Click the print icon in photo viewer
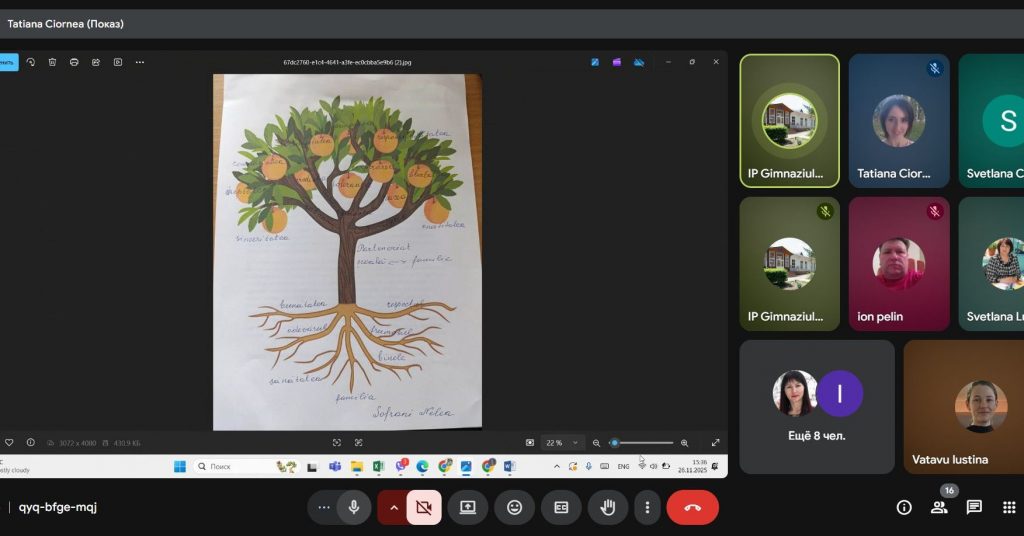 tap(74, 62)
